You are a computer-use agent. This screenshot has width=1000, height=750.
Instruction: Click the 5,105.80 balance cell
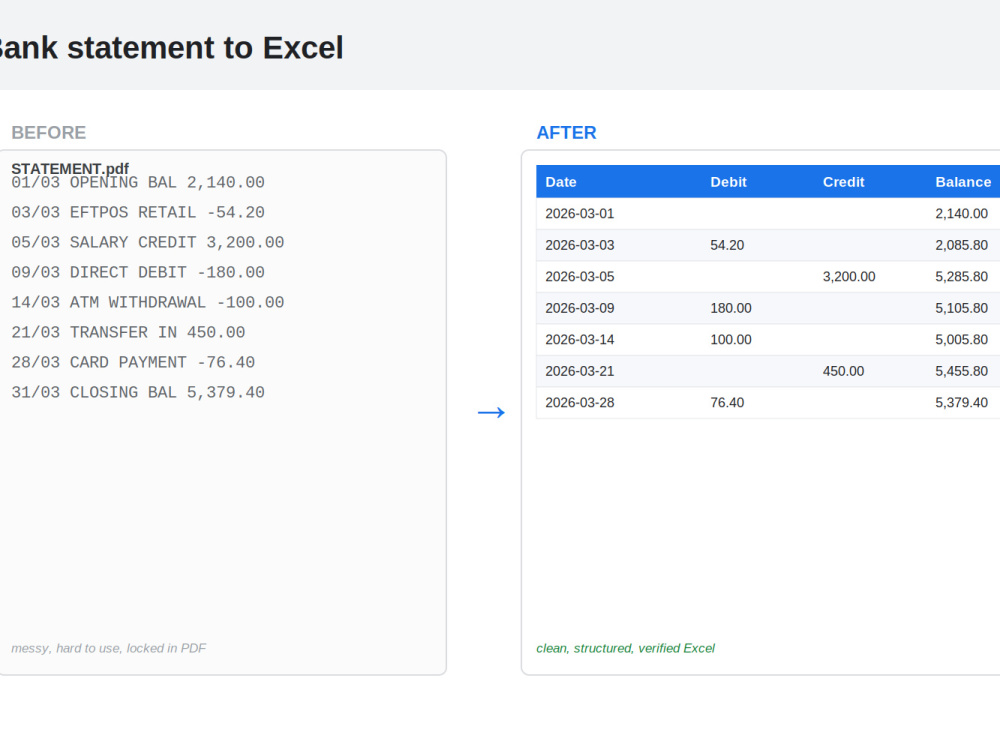coord(963,308)
